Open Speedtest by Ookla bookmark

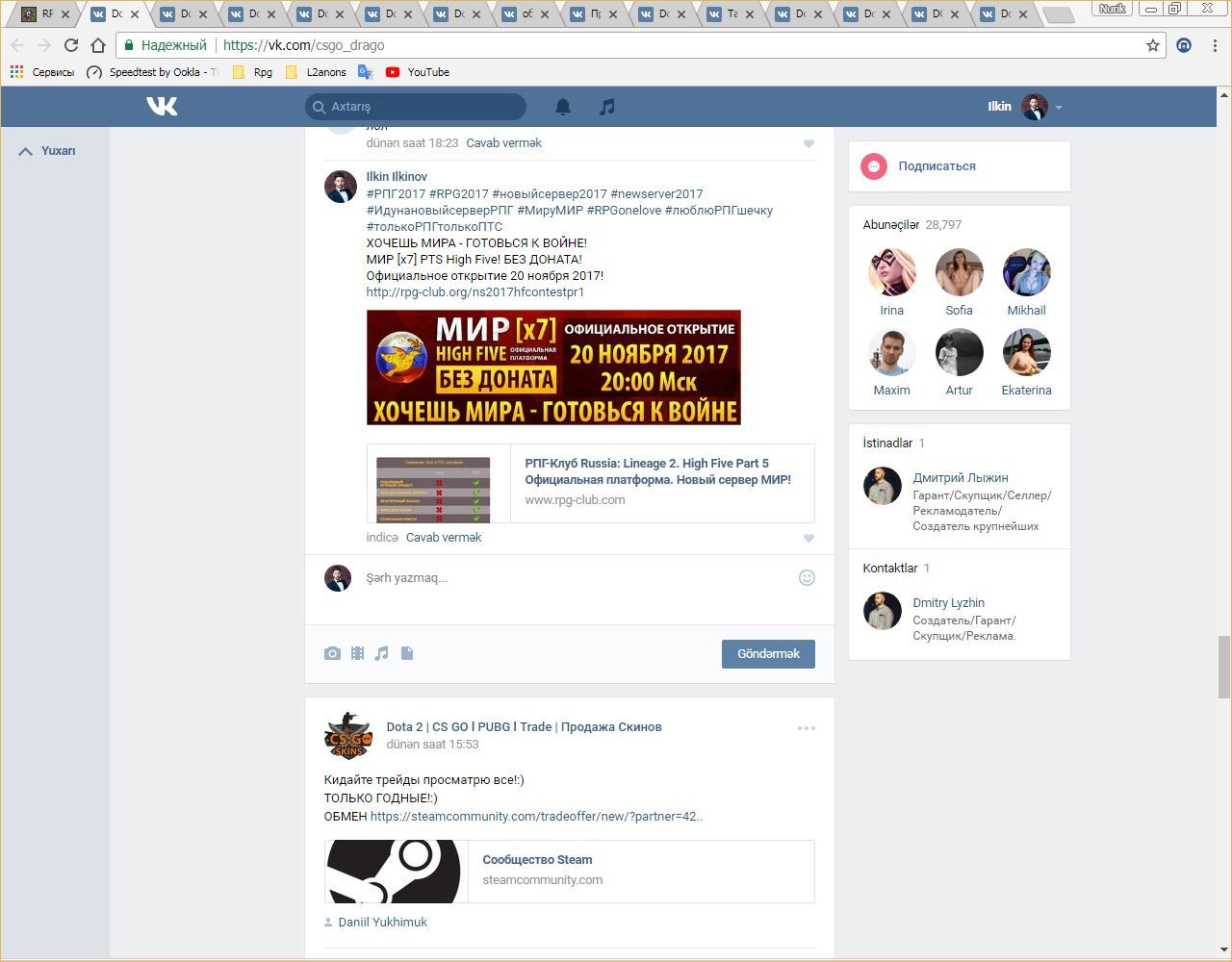click(x=152, y=72)
